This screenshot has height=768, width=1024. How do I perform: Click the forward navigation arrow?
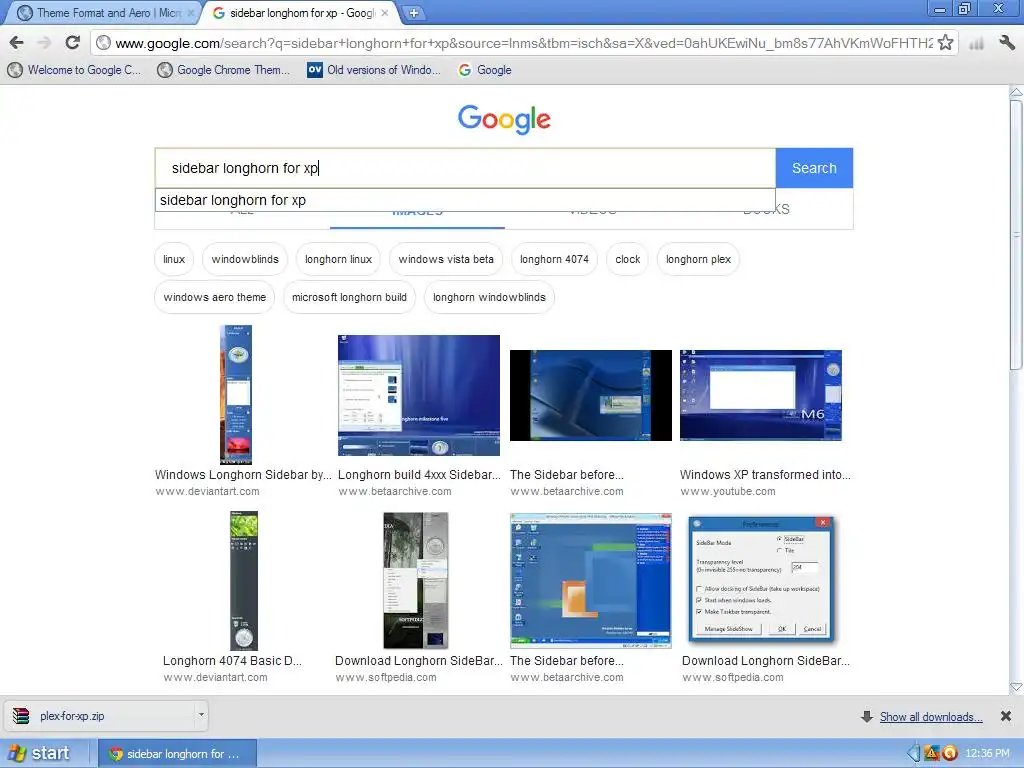(44, 43)
